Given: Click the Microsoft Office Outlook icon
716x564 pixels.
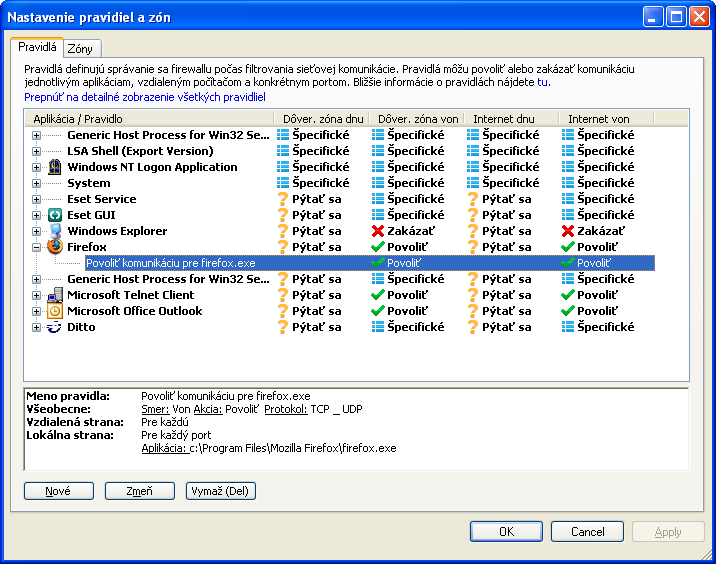Looking at the screenshot, I should click(55, 311).
